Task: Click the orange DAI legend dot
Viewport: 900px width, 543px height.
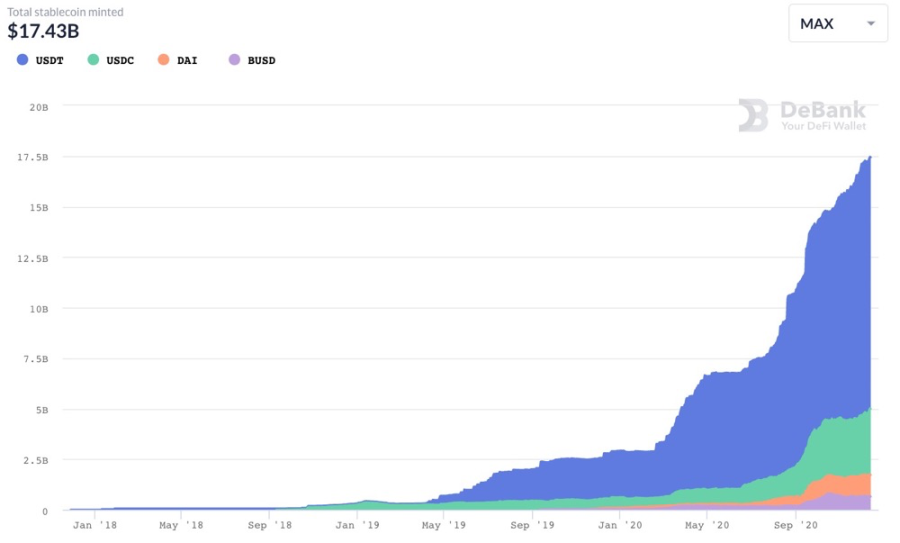Action: [x=163, y=60]
